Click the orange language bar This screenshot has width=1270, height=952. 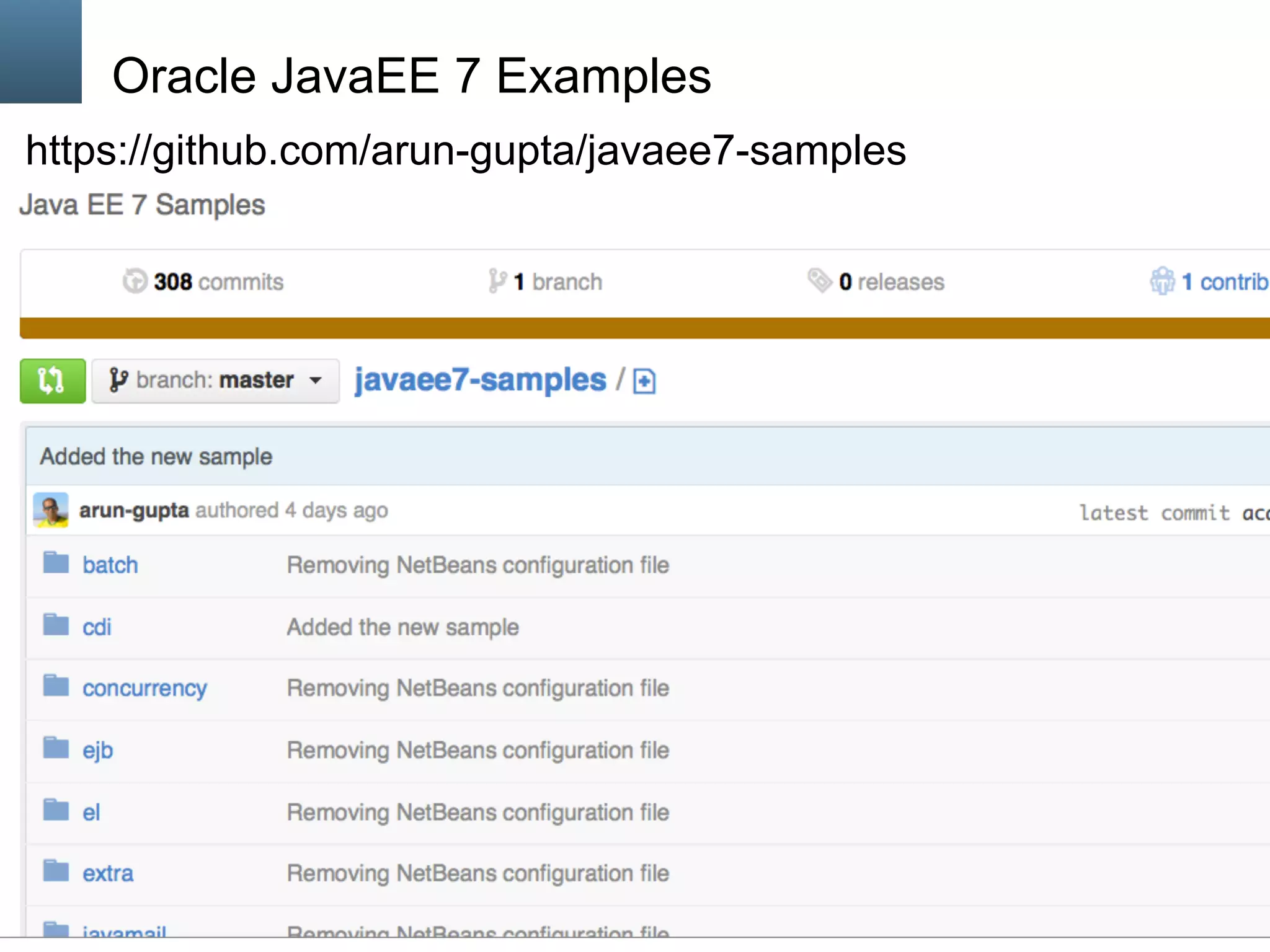(x=645, y=328)
